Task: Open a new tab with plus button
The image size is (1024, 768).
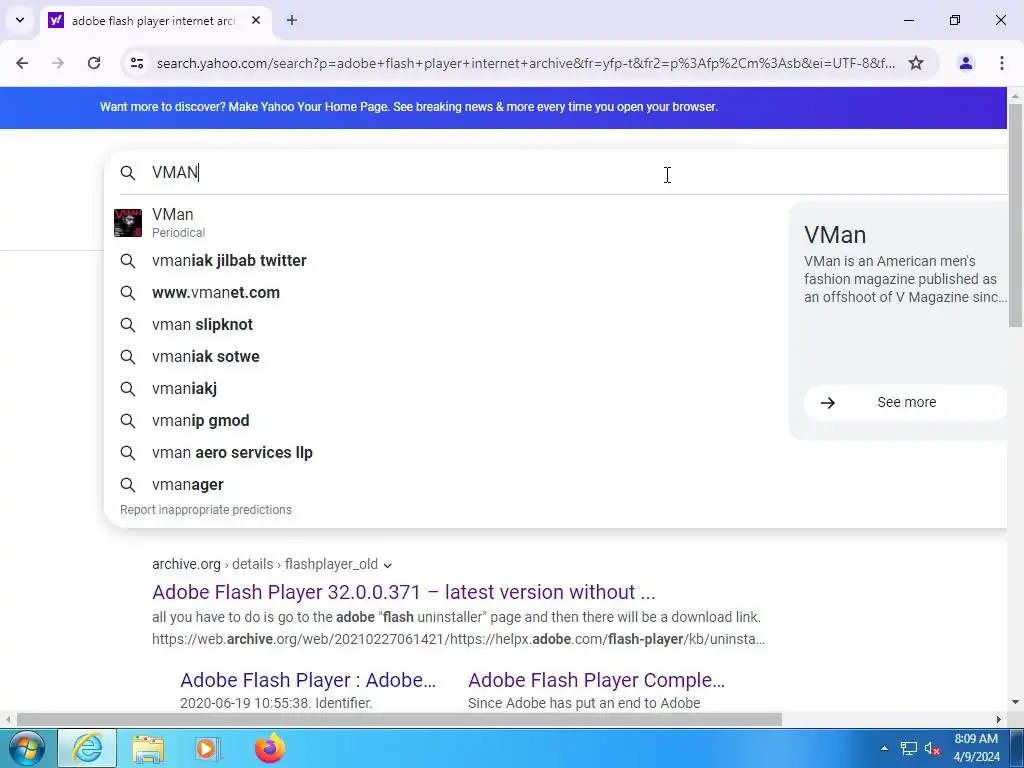Action: [292, 20]
